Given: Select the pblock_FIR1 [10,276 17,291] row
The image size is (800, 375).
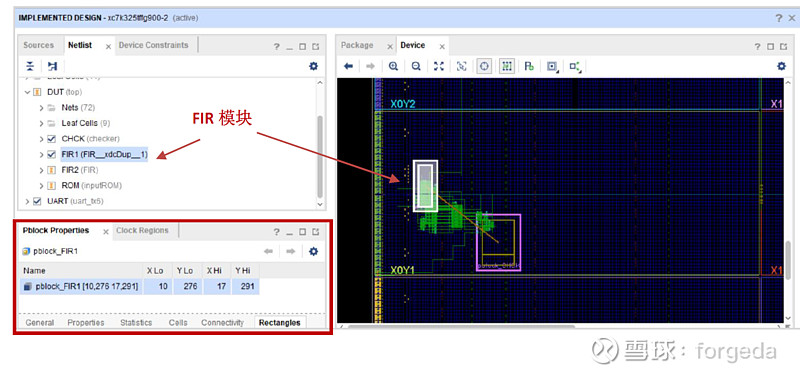Looking at the screenshot, I should [139, 287].
